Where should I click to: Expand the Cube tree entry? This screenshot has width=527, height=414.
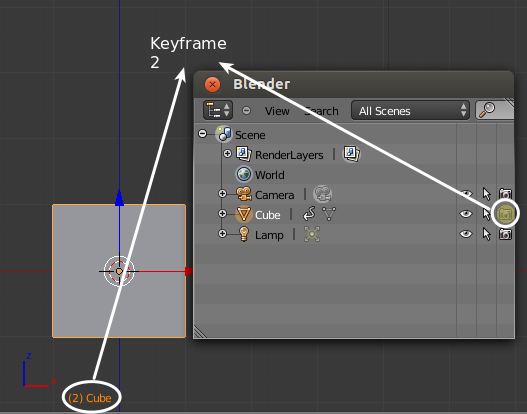tap(222, 214)
